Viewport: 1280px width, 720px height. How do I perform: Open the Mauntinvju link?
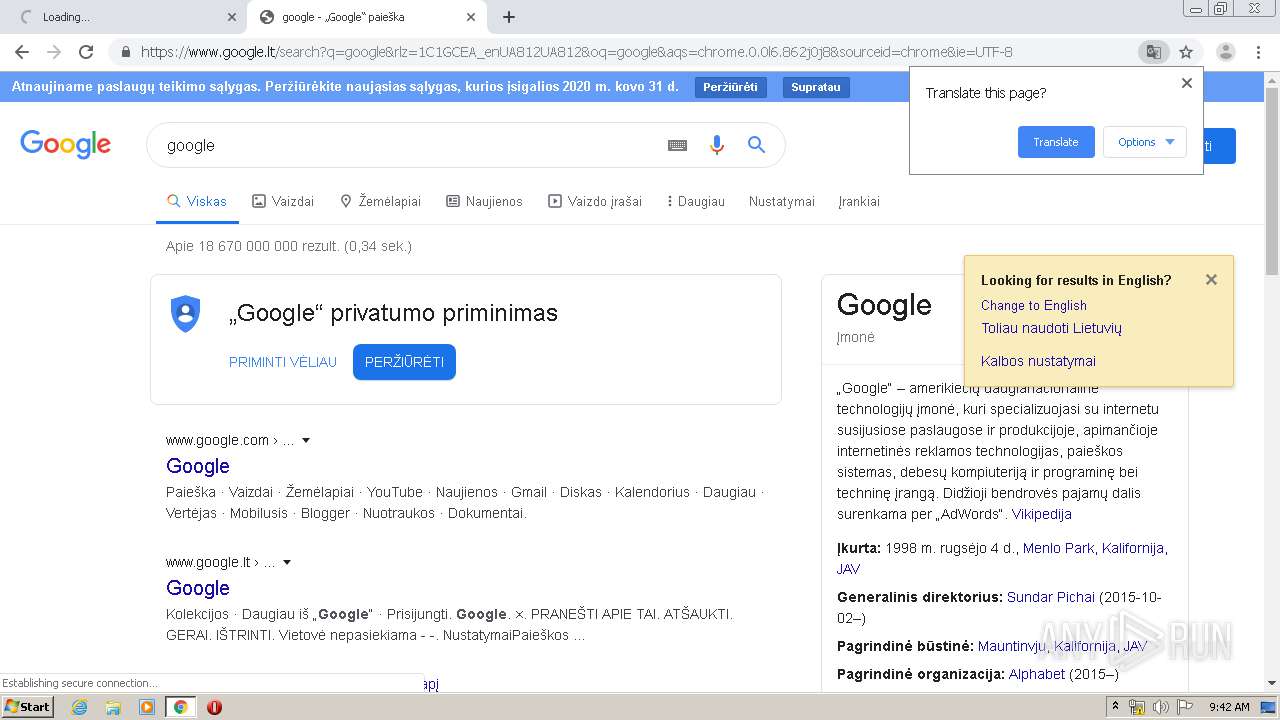[1012, 646]
